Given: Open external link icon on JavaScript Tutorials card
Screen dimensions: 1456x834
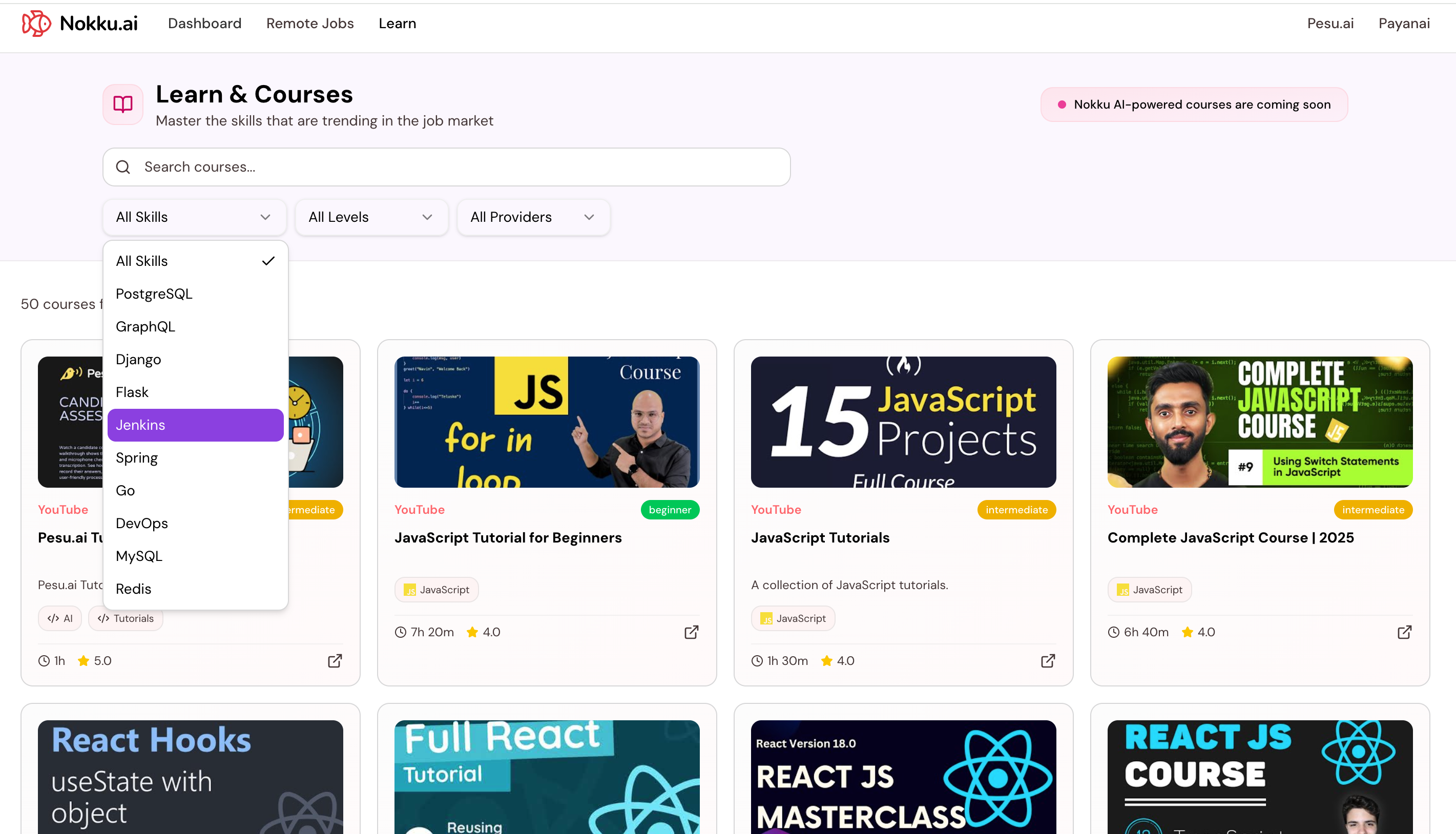Looking at the screenshot, I should [1048, 660].
